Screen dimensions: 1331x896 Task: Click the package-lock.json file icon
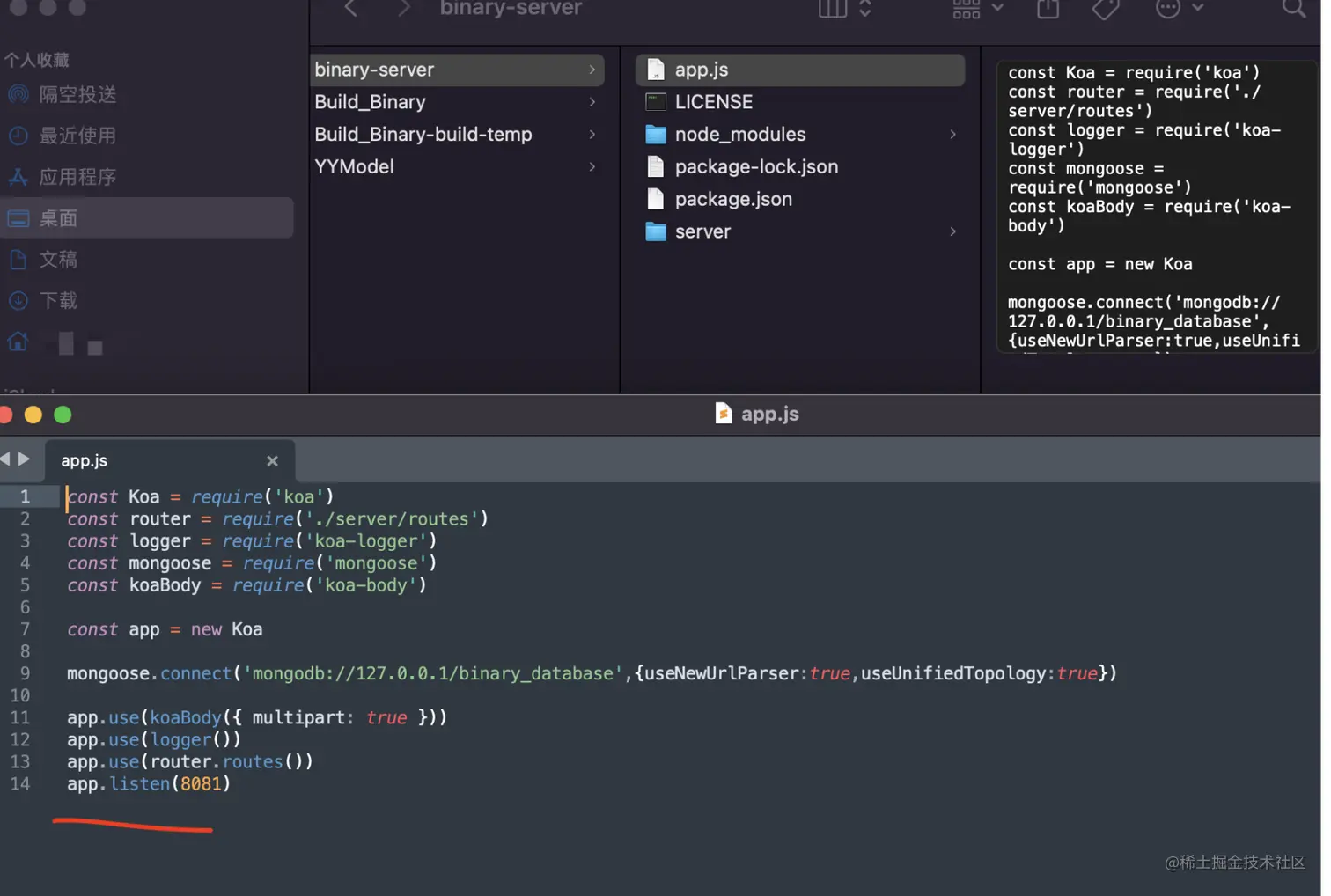[655, 166]
